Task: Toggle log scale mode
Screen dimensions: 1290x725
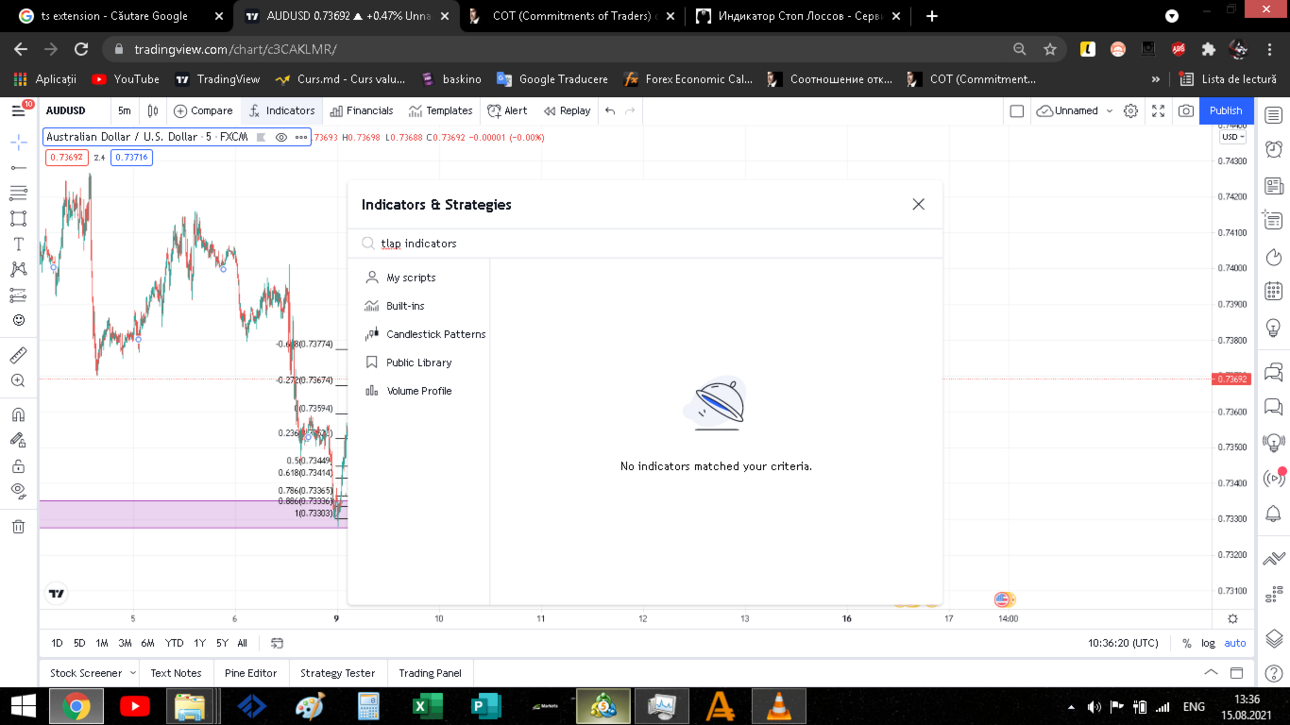Action: [1208, 643]
